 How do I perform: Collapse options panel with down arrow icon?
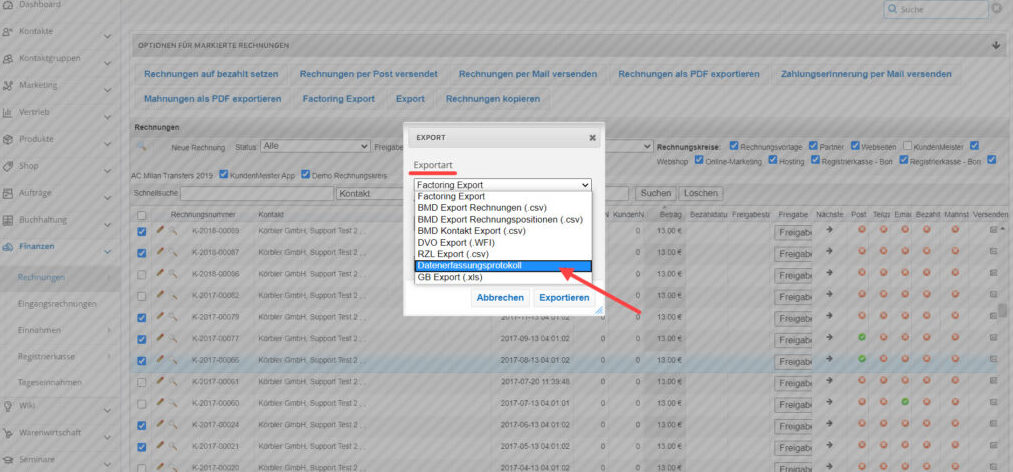point(994,45)
